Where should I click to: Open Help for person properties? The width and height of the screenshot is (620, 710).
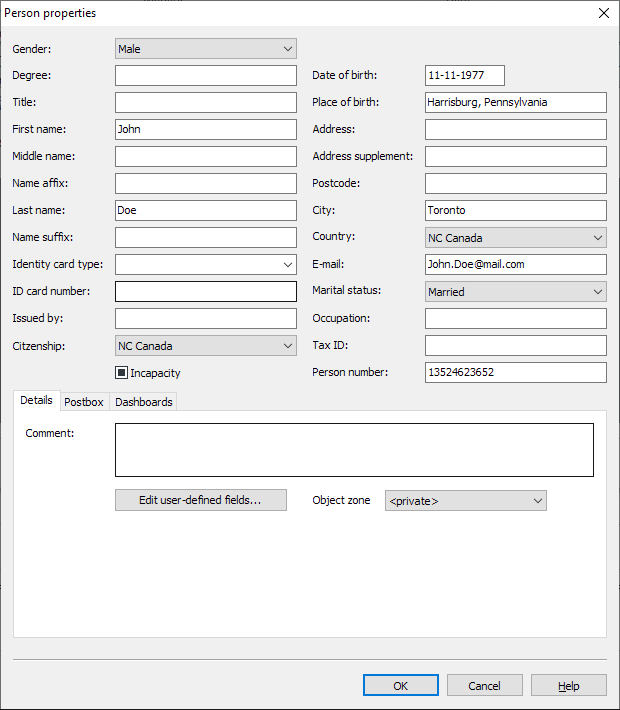pos(569,686)
